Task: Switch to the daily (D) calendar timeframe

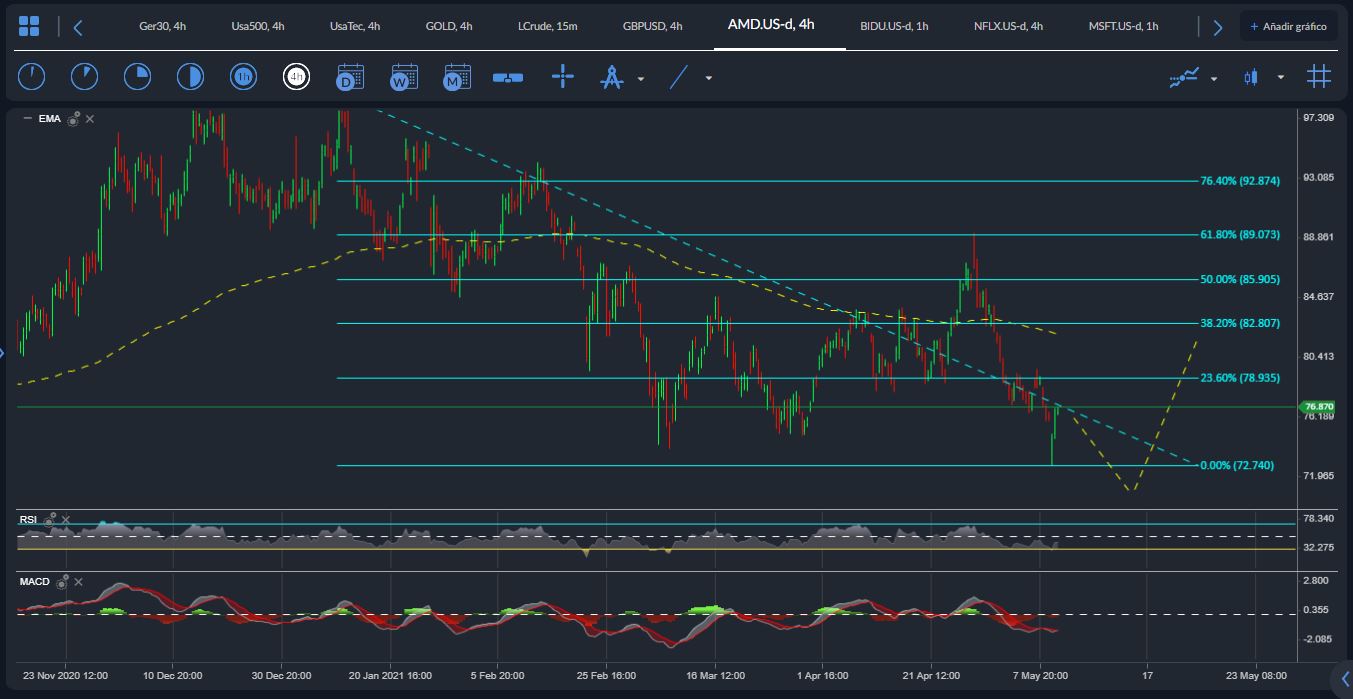Action: tap(350, 77)
